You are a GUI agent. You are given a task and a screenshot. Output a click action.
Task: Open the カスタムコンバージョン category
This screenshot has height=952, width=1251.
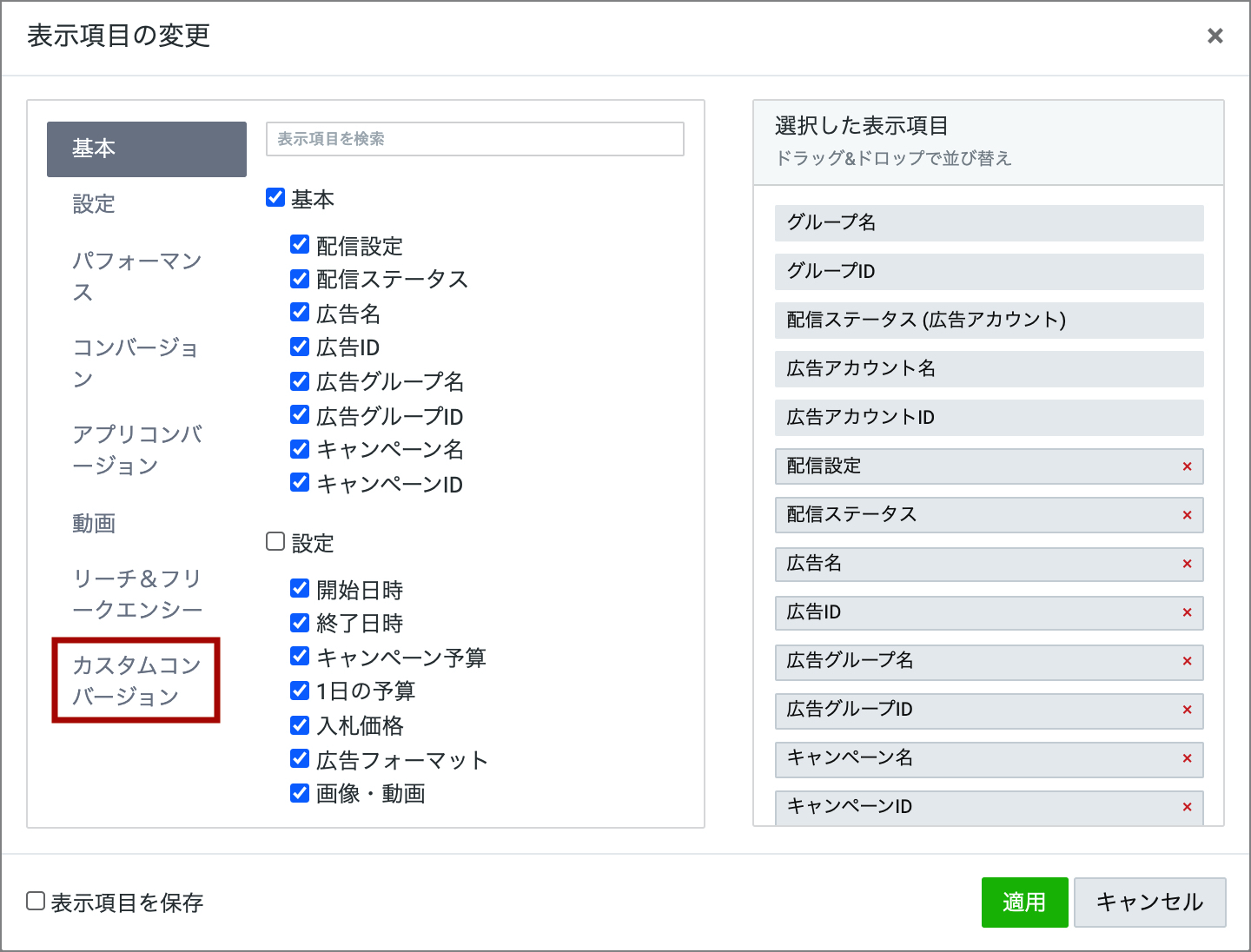136,680
